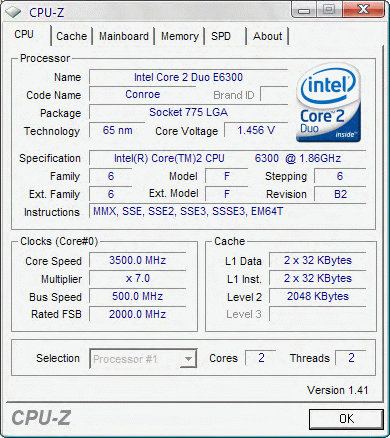Click the OK button
Viewport: 390px width, 438px height.
click(346, 419)
